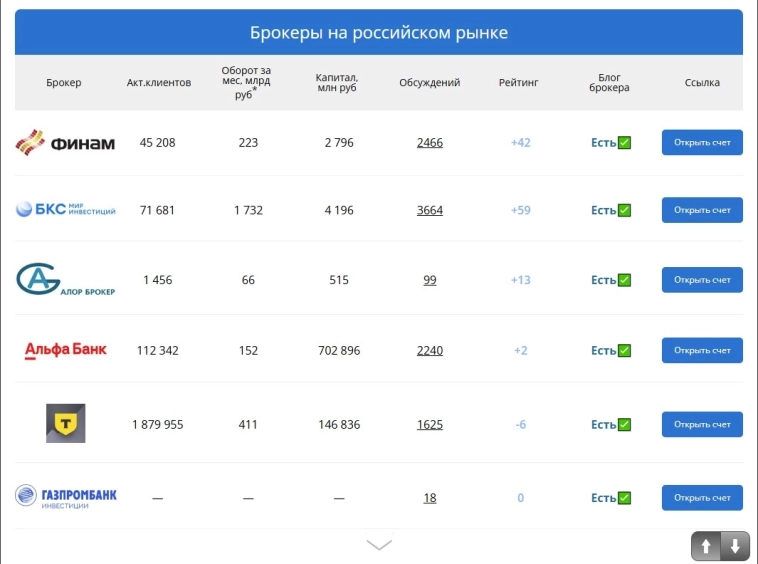The width and height of the screenshot is (758, 564).
Task: Click green checkmark in Финам blog column
Action: click(x=624, y=143)
